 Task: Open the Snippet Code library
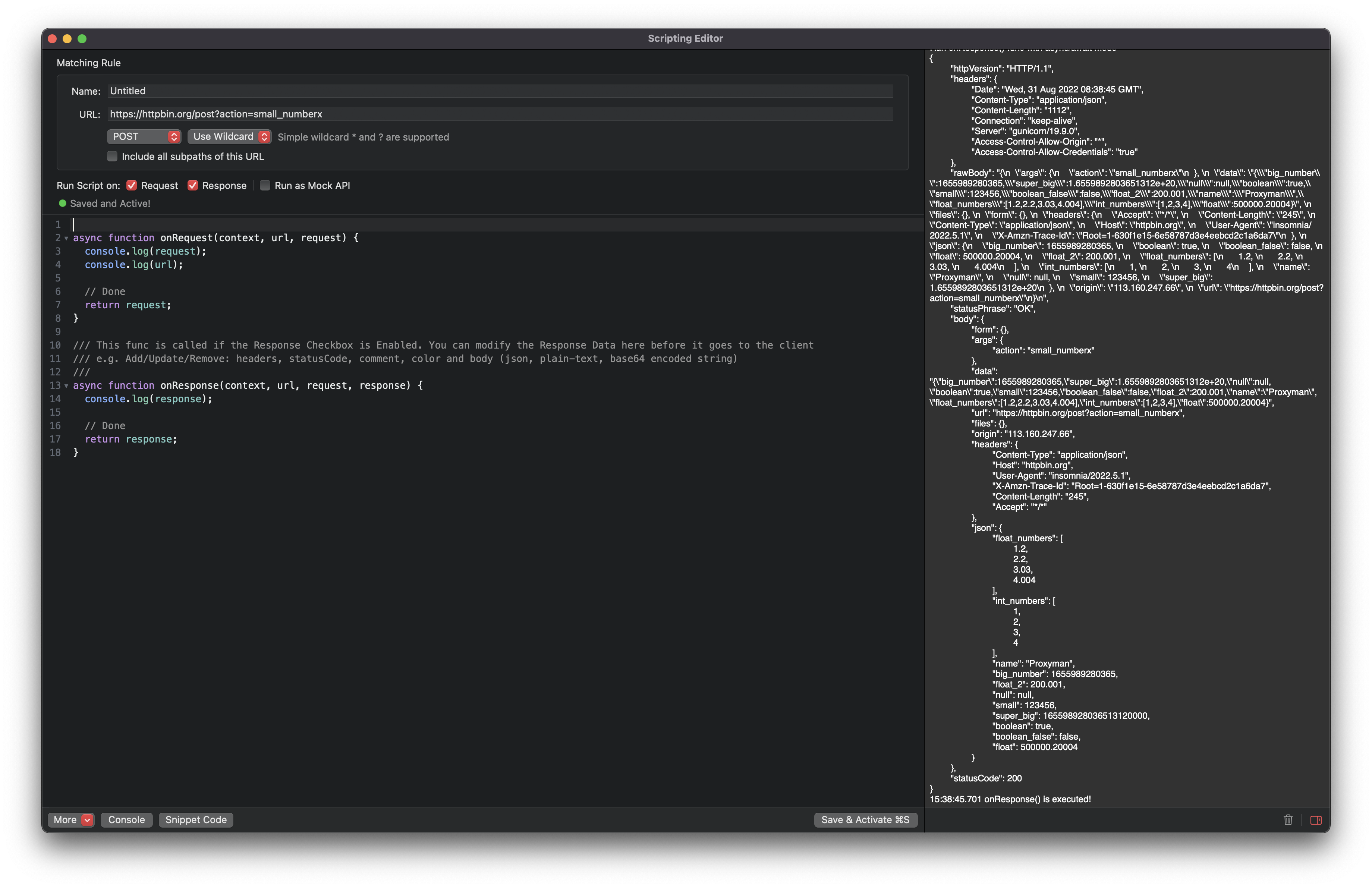[195, 820]
